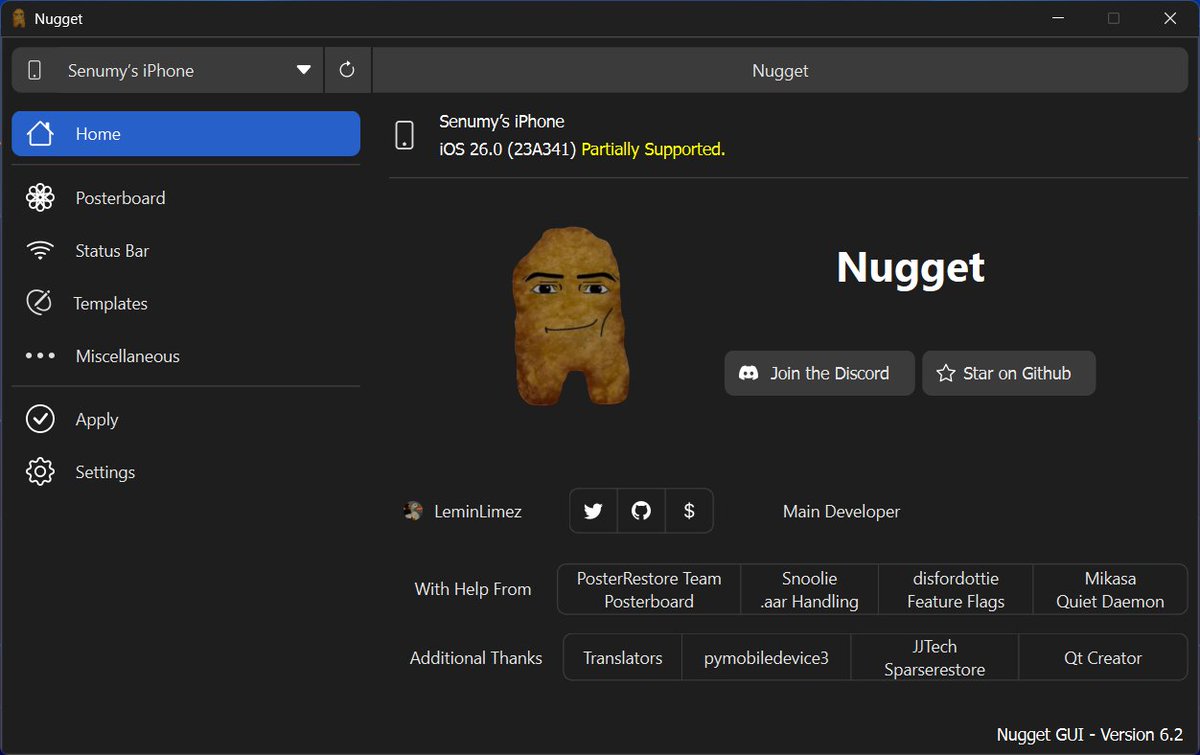This screenshot has height=755, width=1200.
Task: Click disfordottie Feature Flags button
Action: tap(956, 590)
